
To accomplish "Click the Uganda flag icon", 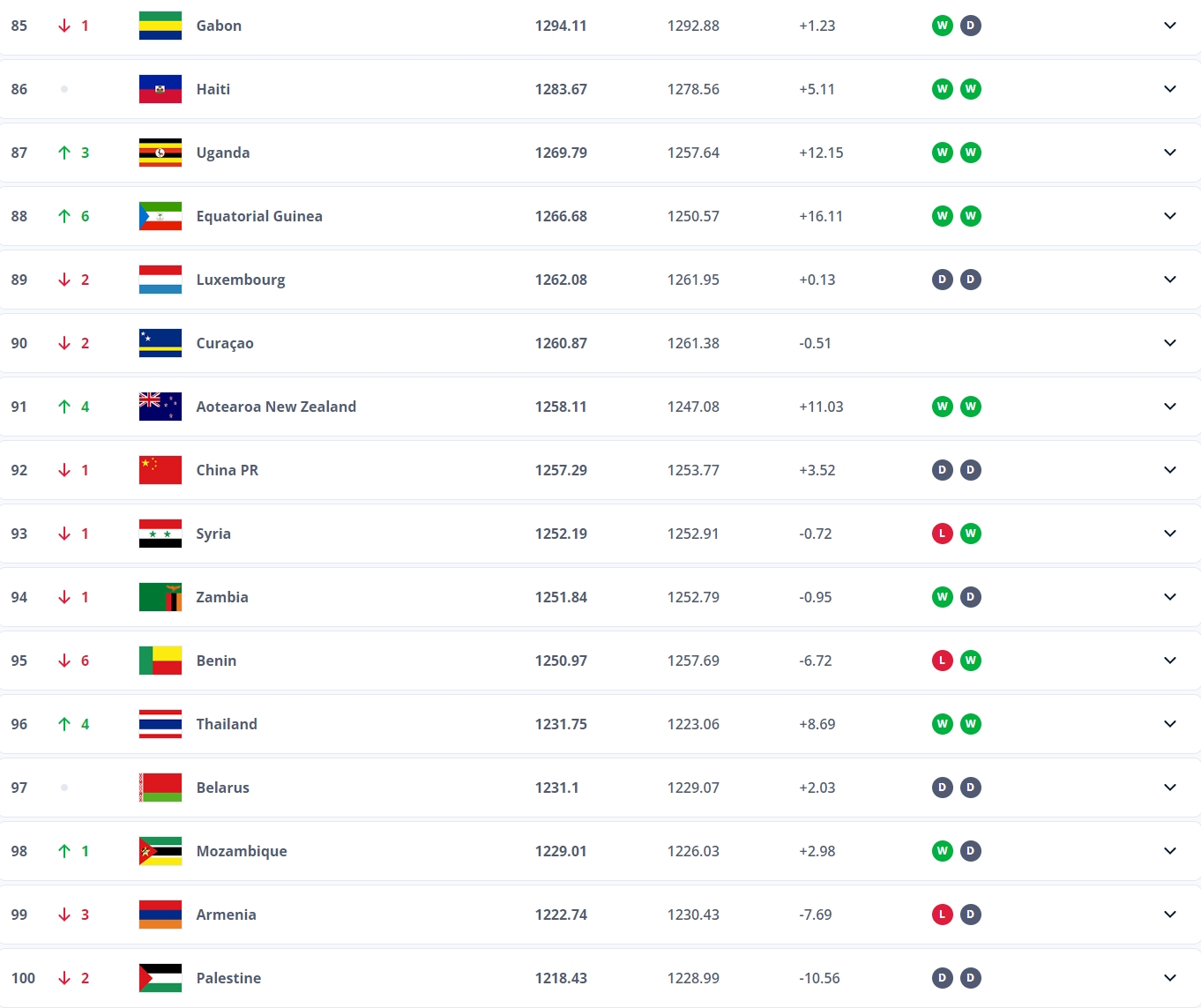I will click(160, 153).
